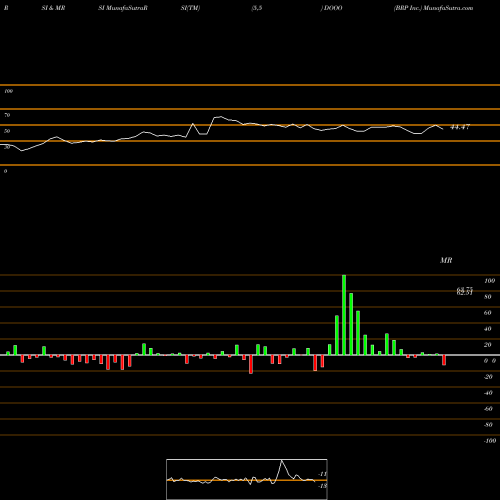Click the -60 label on MR axis

tap(488, 409)
